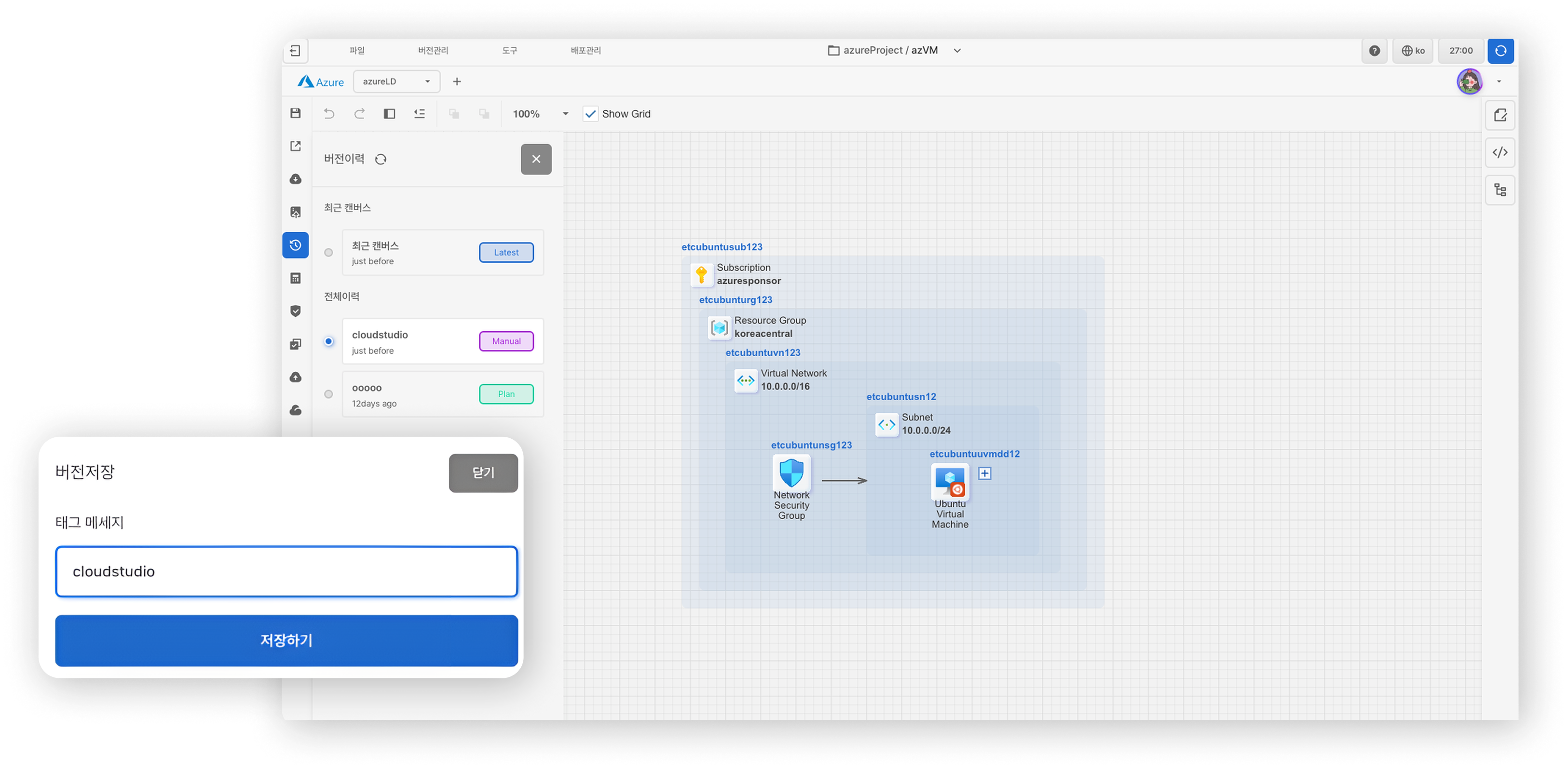Click the save disk icon in sidebar

[296, 113]
